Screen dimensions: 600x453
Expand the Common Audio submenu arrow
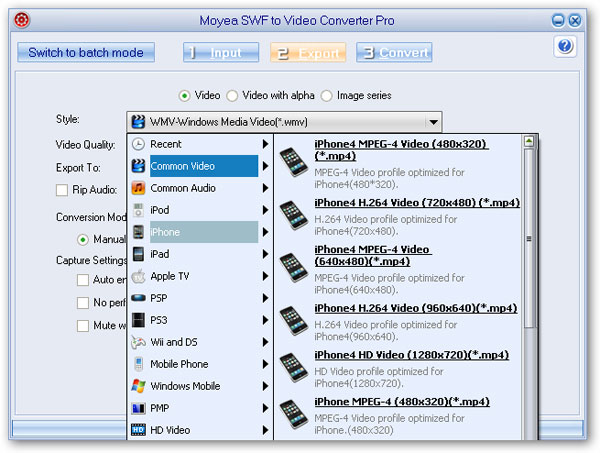coord(265,188)
